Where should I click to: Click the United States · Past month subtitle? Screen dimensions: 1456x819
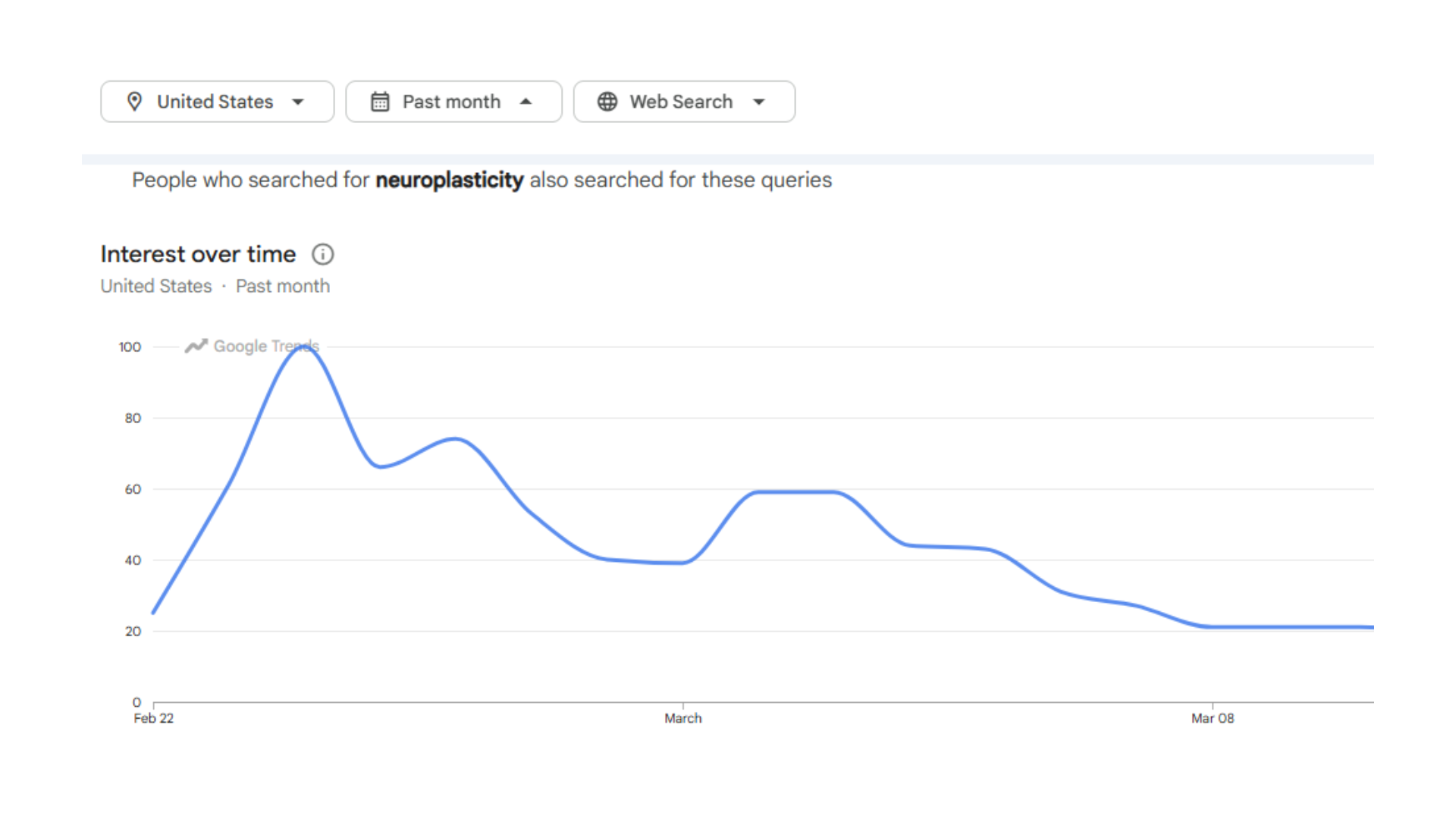click(x=215, y=286)
